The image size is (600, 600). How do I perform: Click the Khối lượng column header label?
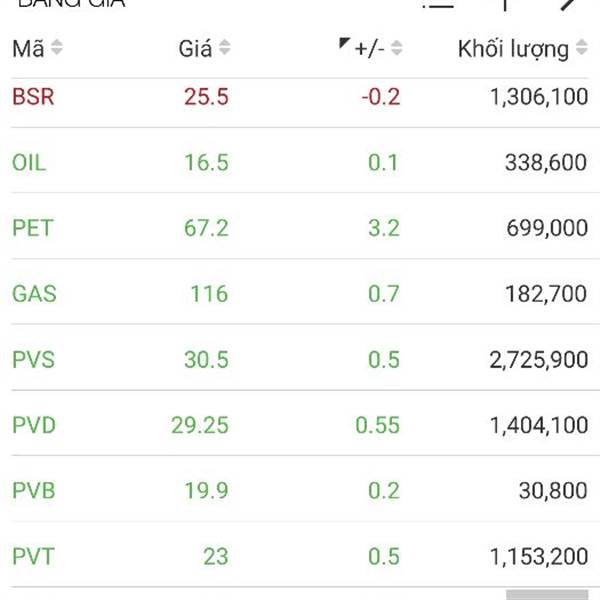(513, 50)
